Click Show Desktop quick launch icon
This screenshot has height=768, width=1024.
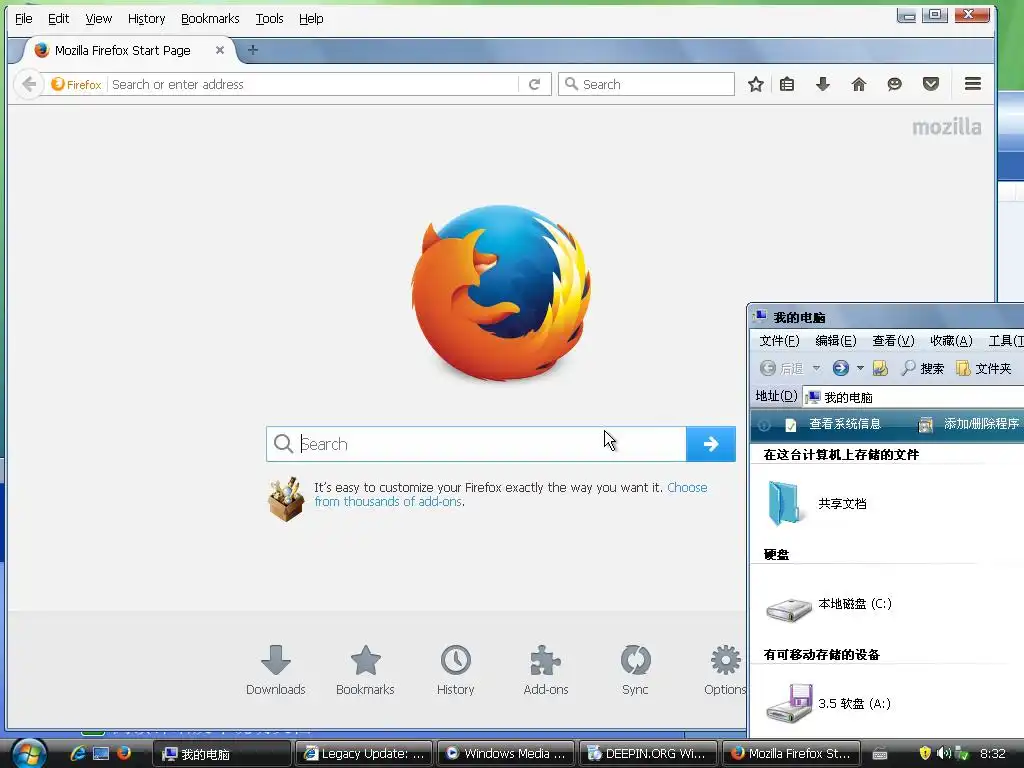101,754
